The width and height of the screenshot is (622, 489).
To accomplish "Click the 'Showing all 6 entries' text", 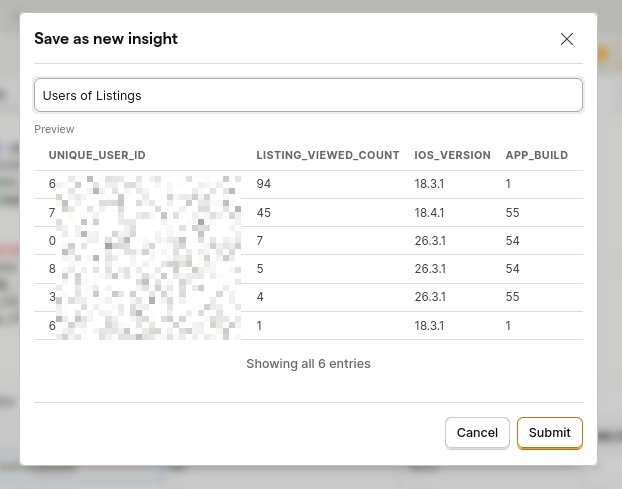I will click(308, 364).
